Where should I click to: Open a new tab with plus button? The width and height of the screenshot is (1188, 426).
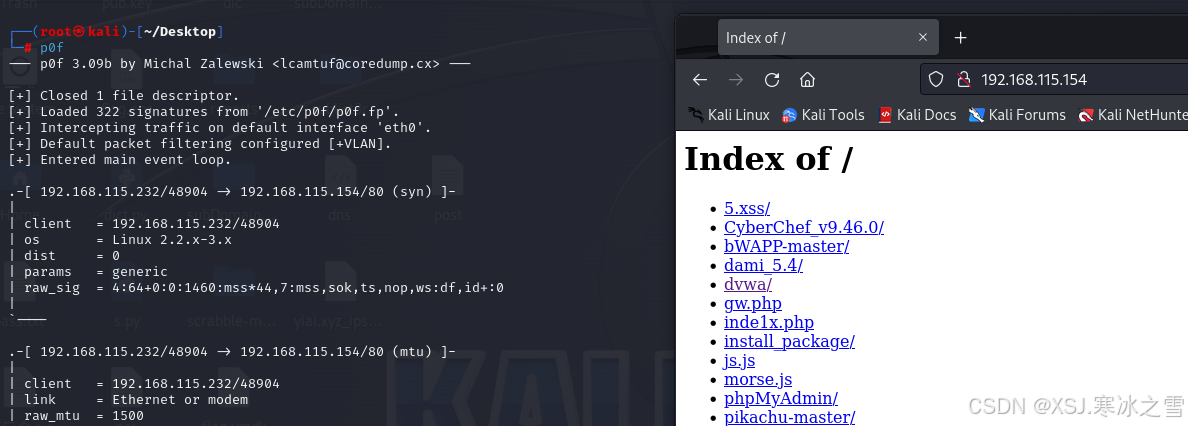point(961,37)
